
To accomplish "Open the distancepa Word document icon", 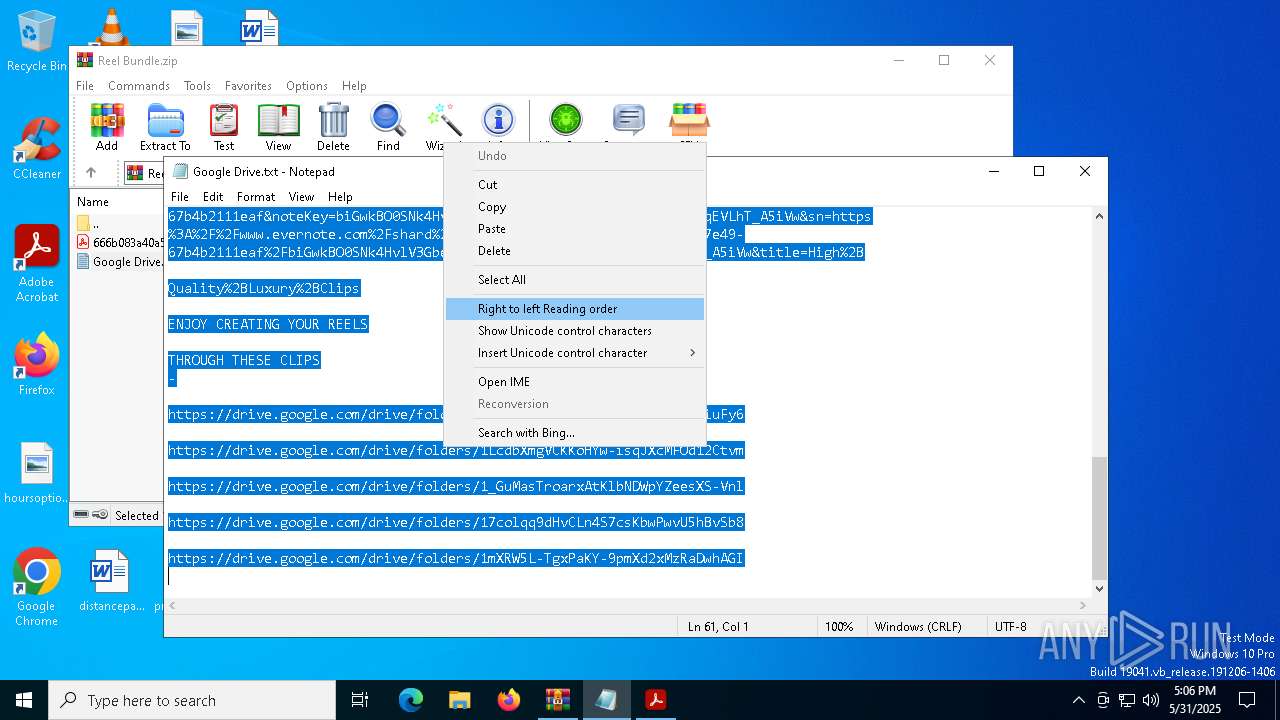I will click(108, 581).
